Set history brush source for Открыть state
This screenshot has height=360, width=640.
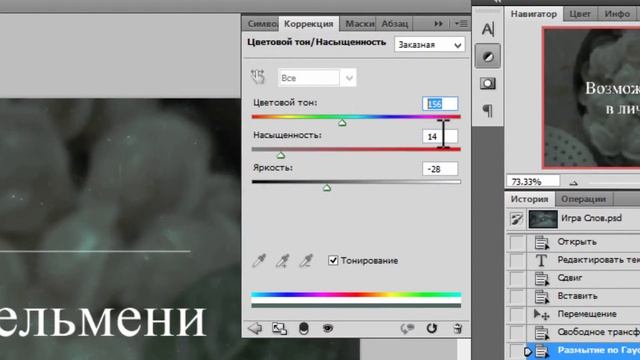click(517, 242)
